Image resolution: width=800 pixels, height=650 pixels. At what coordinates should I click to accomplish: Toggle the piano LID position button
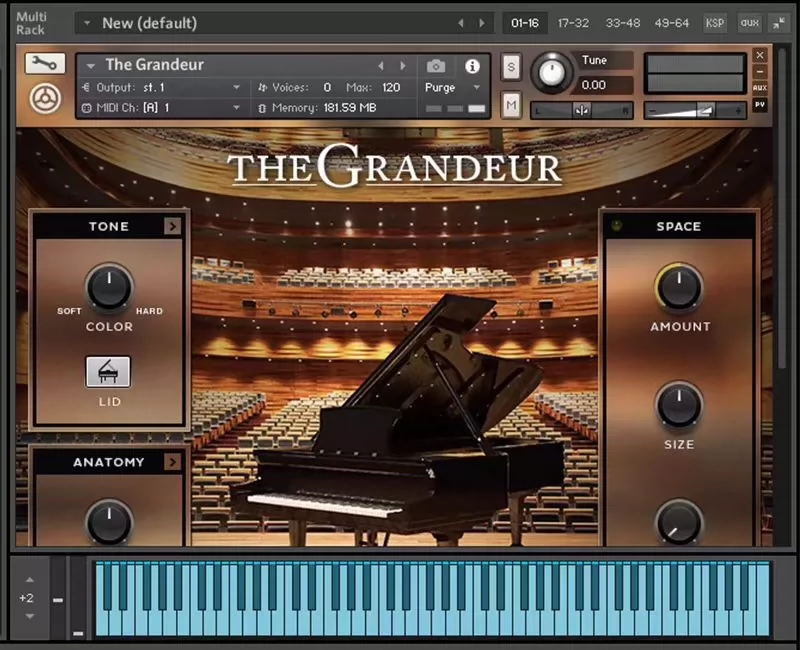click(108, 372)
